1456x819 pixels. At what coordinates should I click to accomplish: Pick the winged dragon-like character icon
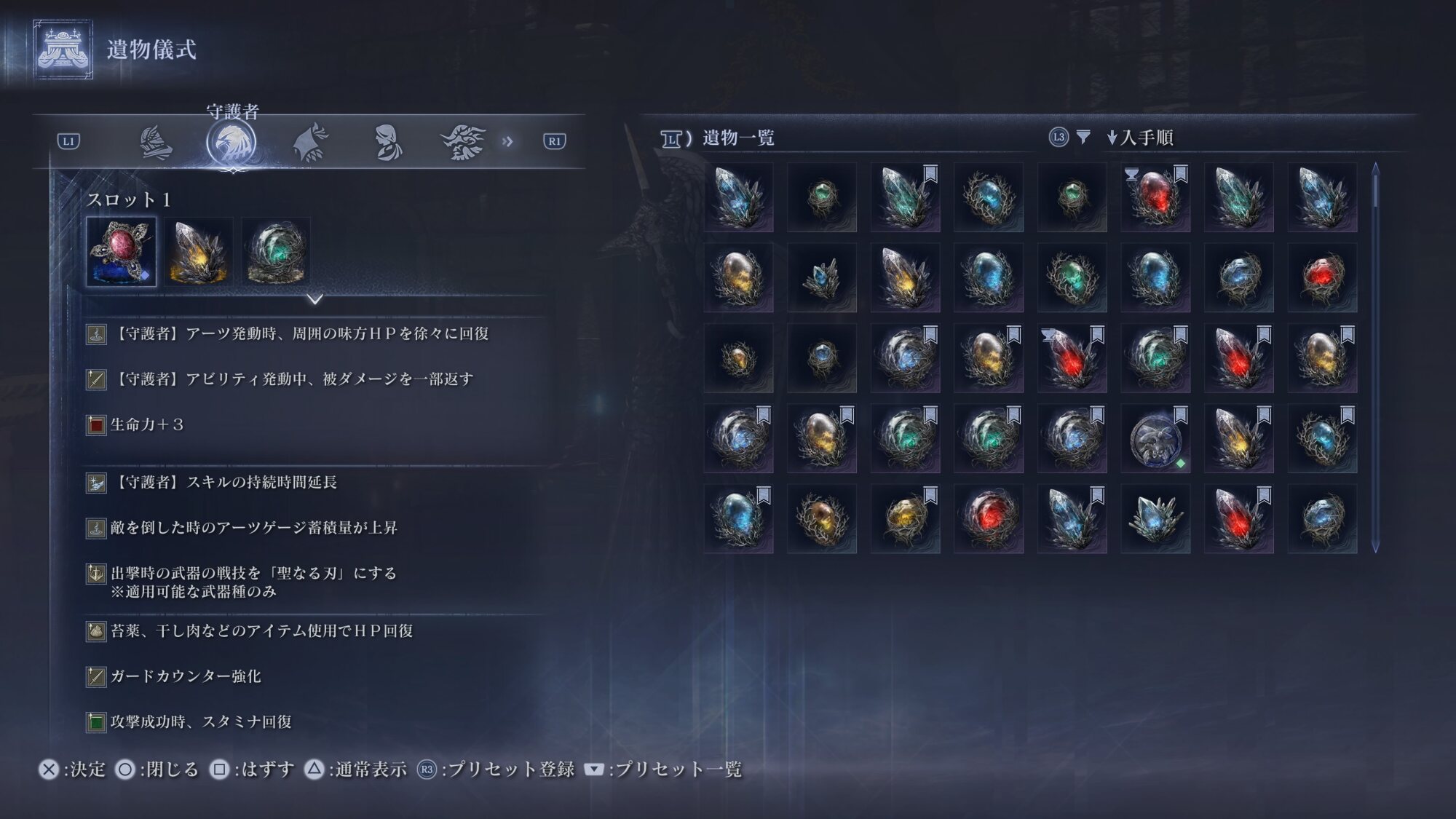(x=463, y=142)
